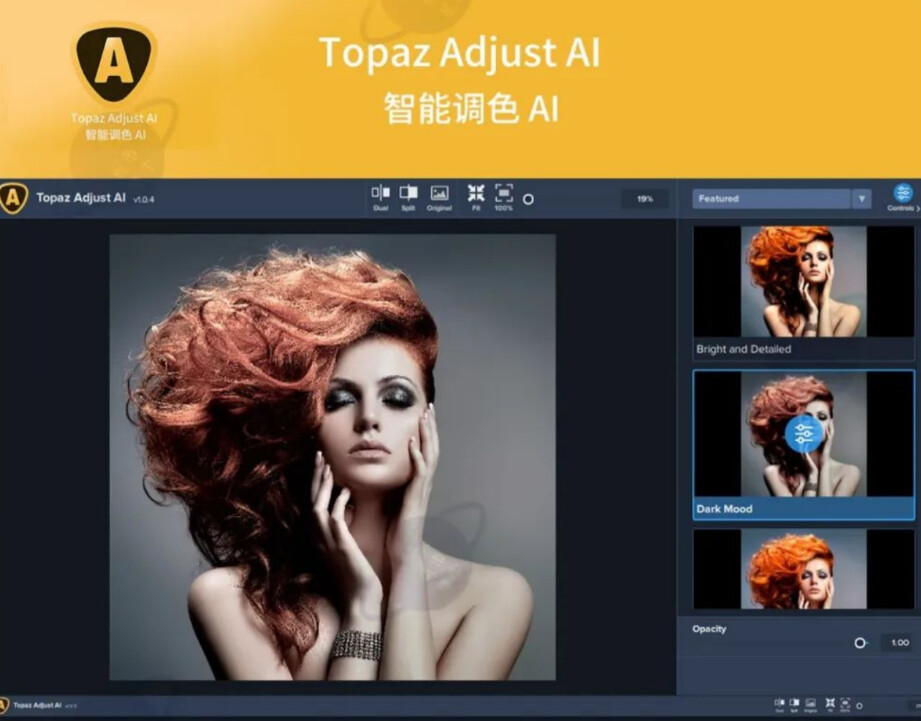The width and height of the screenshot is (921, 721).
Task: Enable Split view in the top toolbar
Action: click(408, 198)
